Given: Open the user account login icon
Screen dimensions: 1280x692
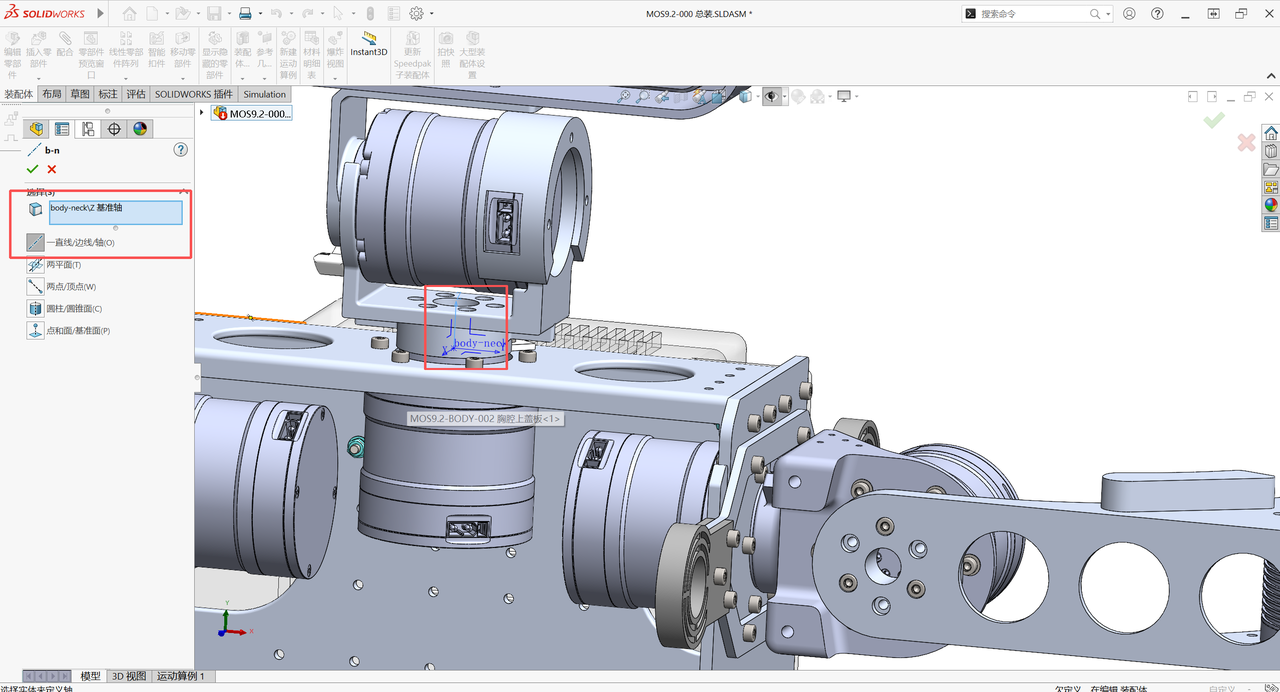Looking at the screenshot, I should pyautogui.click(x=1129, y=14).
